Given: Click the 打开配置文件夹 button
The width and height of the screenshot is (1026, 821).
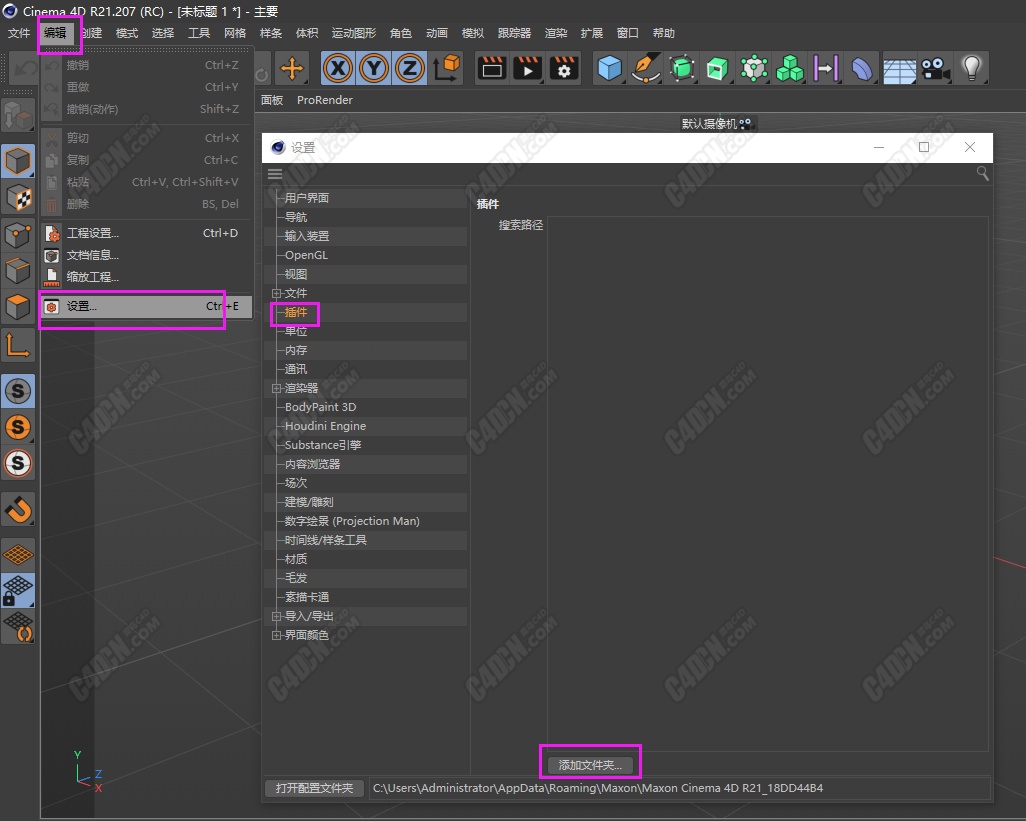Looking at the screenshot, I should click(x=315, y=788).
